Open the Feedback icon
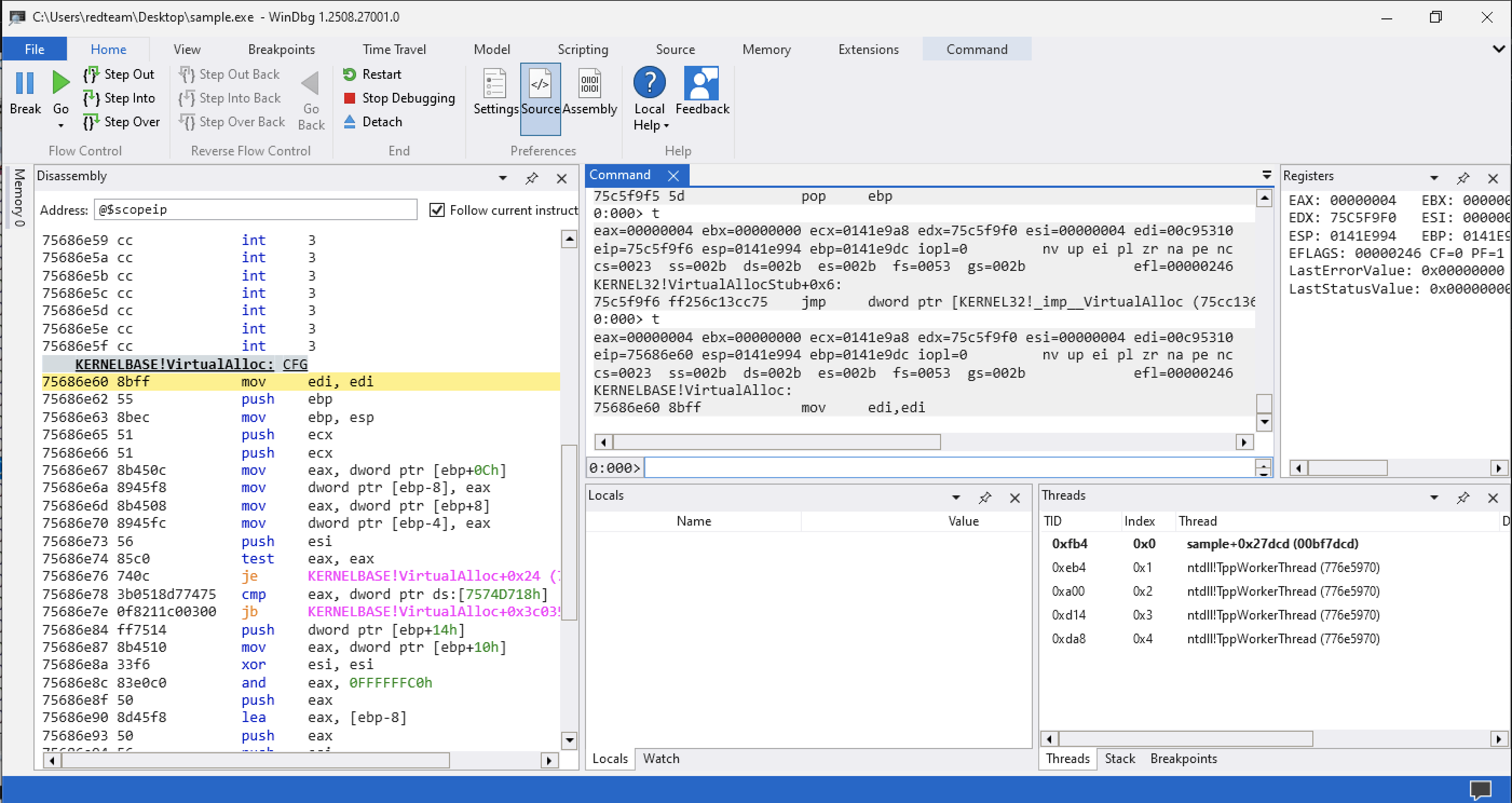This screenshot has height=803, width=1512. click(x=701, y=83)
